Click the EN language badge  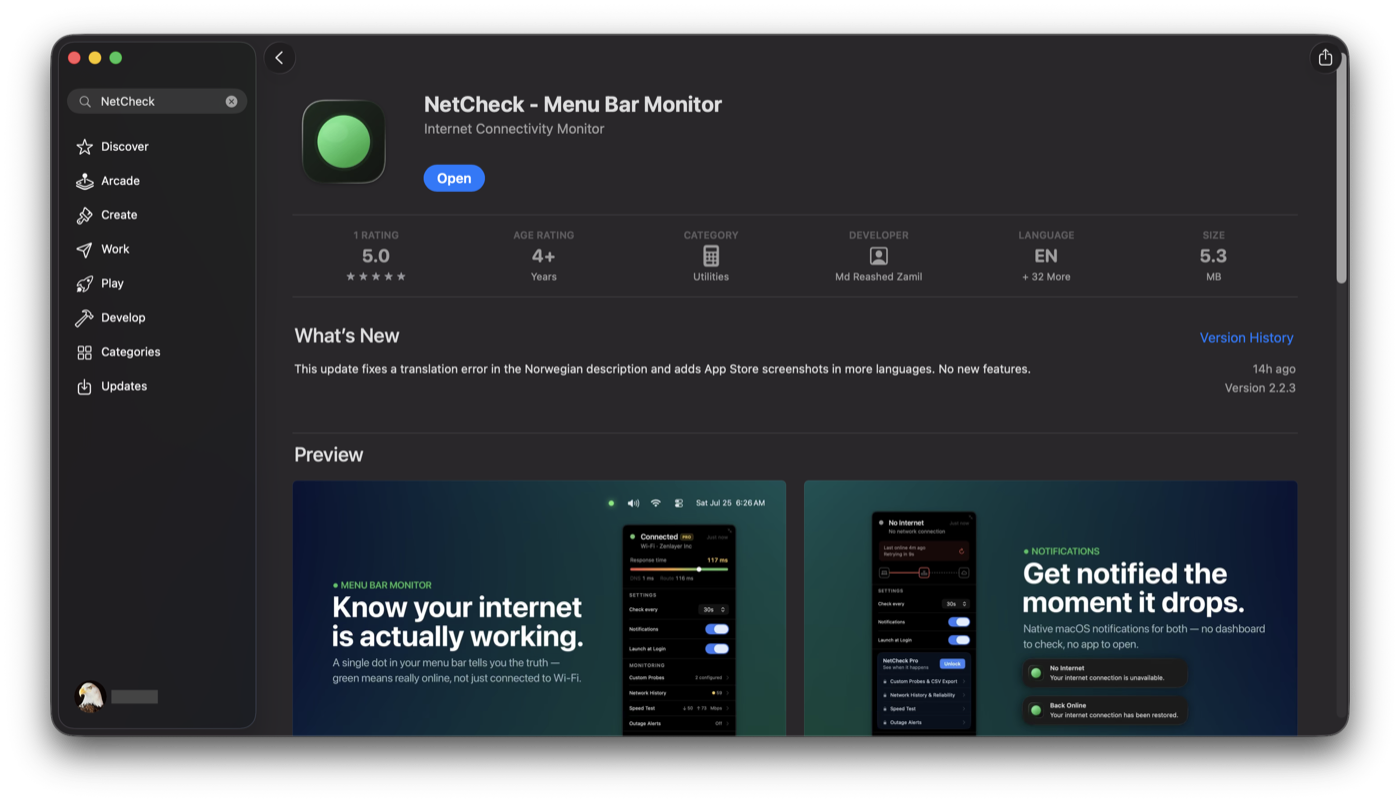[1046, 256]
